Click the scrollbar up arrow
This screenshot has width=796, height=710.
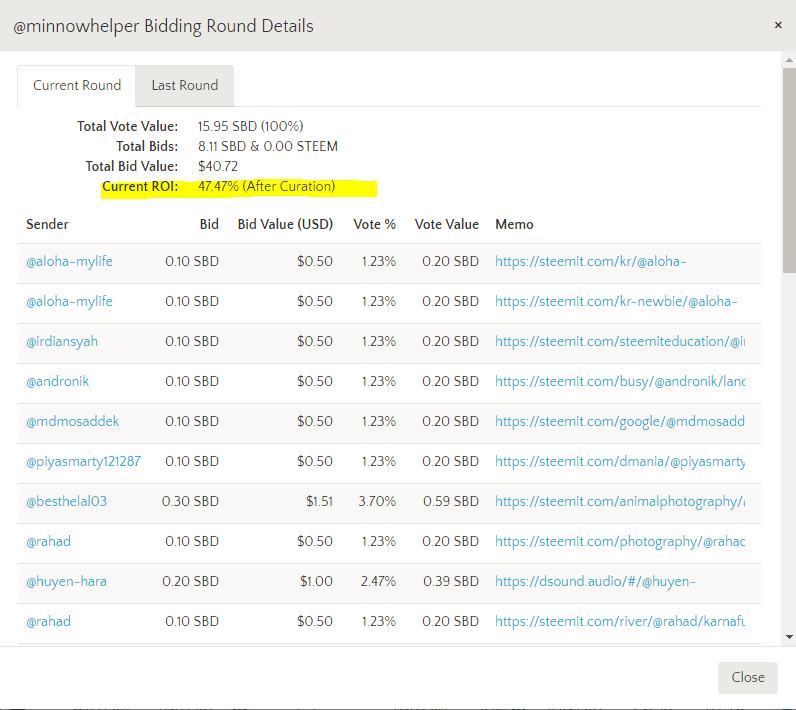click(x=789, y=58)
